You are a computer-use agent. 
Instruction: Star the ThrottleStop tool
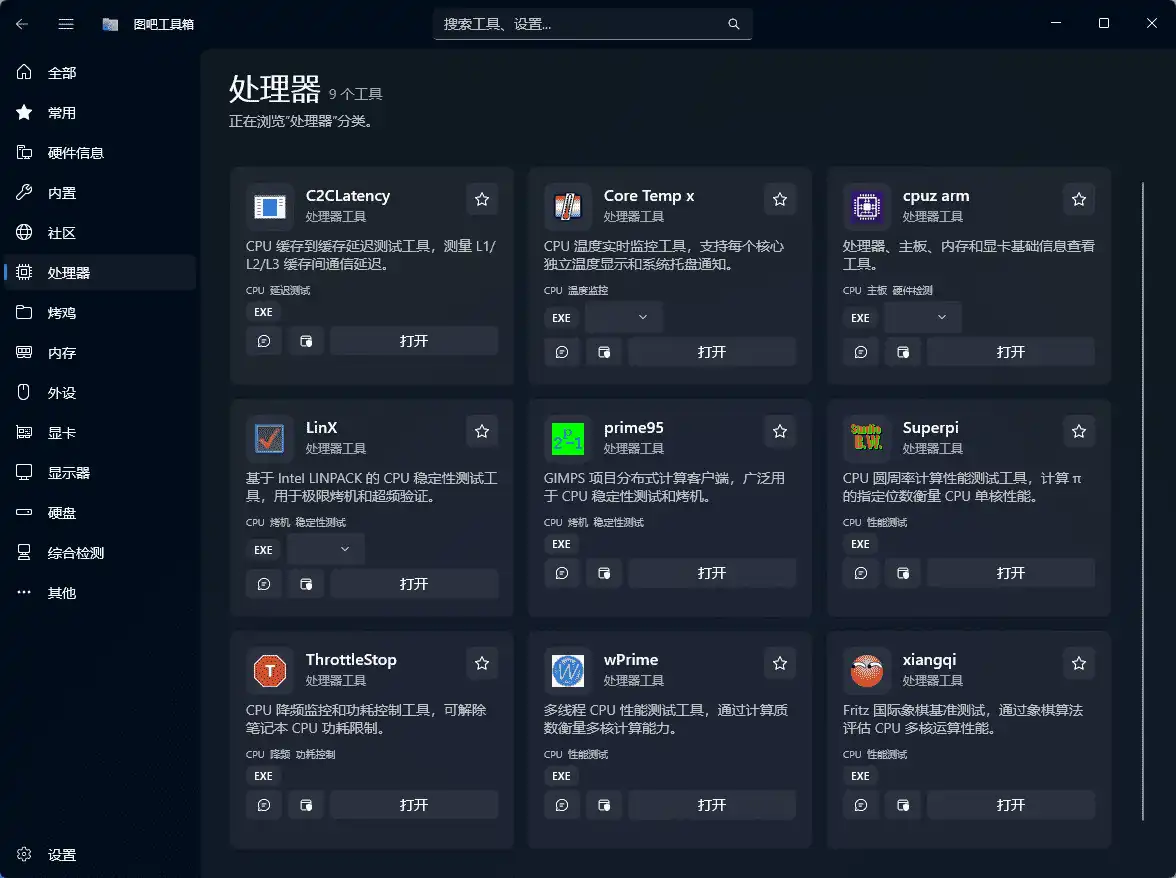(x=482, y=663)
